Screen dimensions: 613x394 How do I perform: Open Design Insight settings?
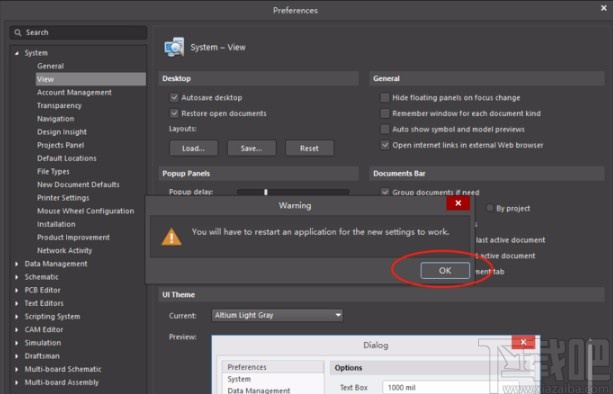pos(62,132)
